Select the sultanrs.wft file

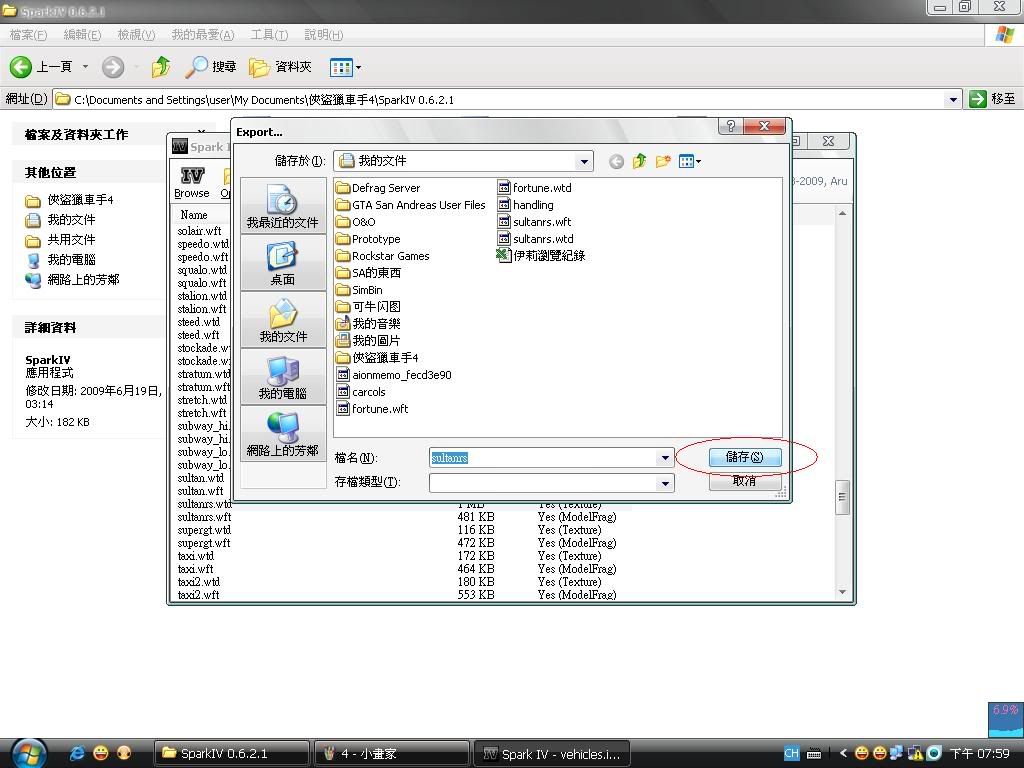(541, 222)
